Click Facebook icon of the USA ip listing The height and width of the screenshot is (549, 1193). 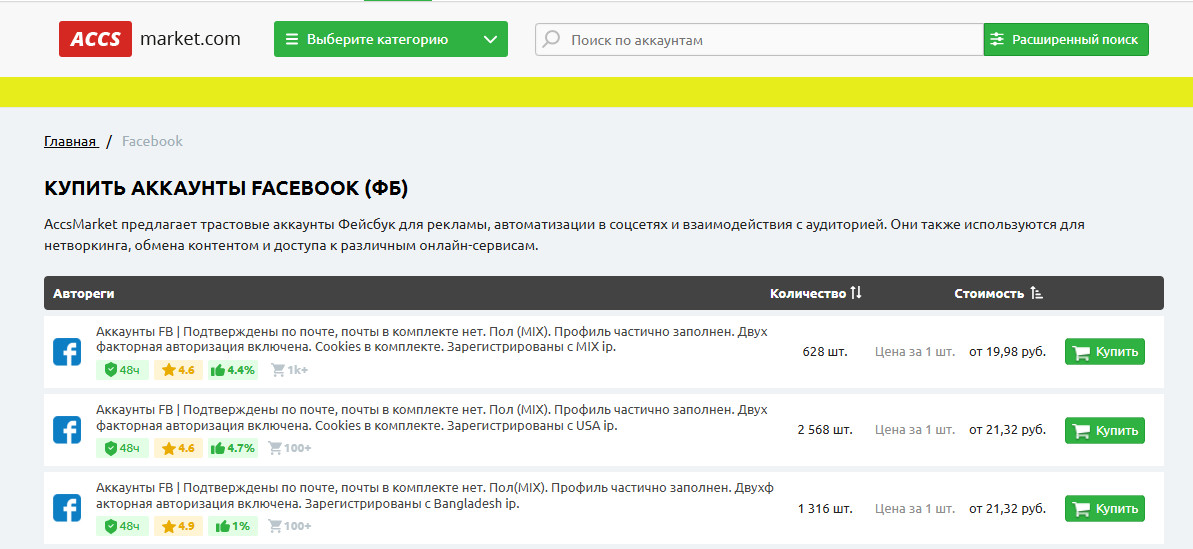point(67,430)
